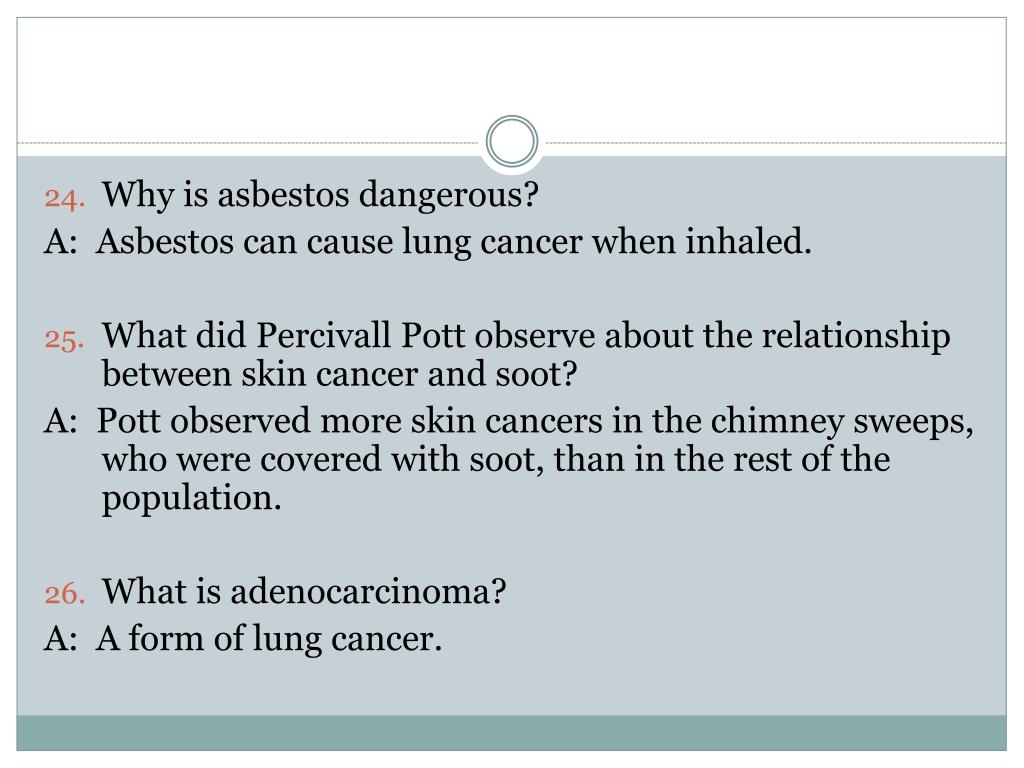
Task: Click the word 'population.'
Action: [x=192, y=500]
